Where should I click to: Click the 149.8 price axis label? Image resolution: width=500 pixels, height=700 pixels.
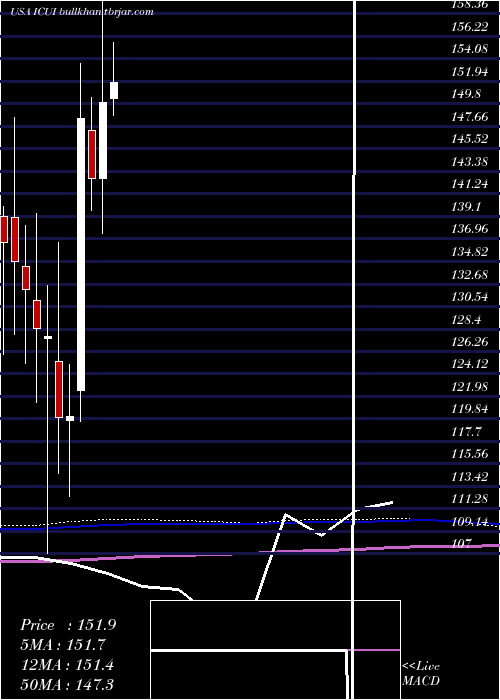tap(466, 94)
